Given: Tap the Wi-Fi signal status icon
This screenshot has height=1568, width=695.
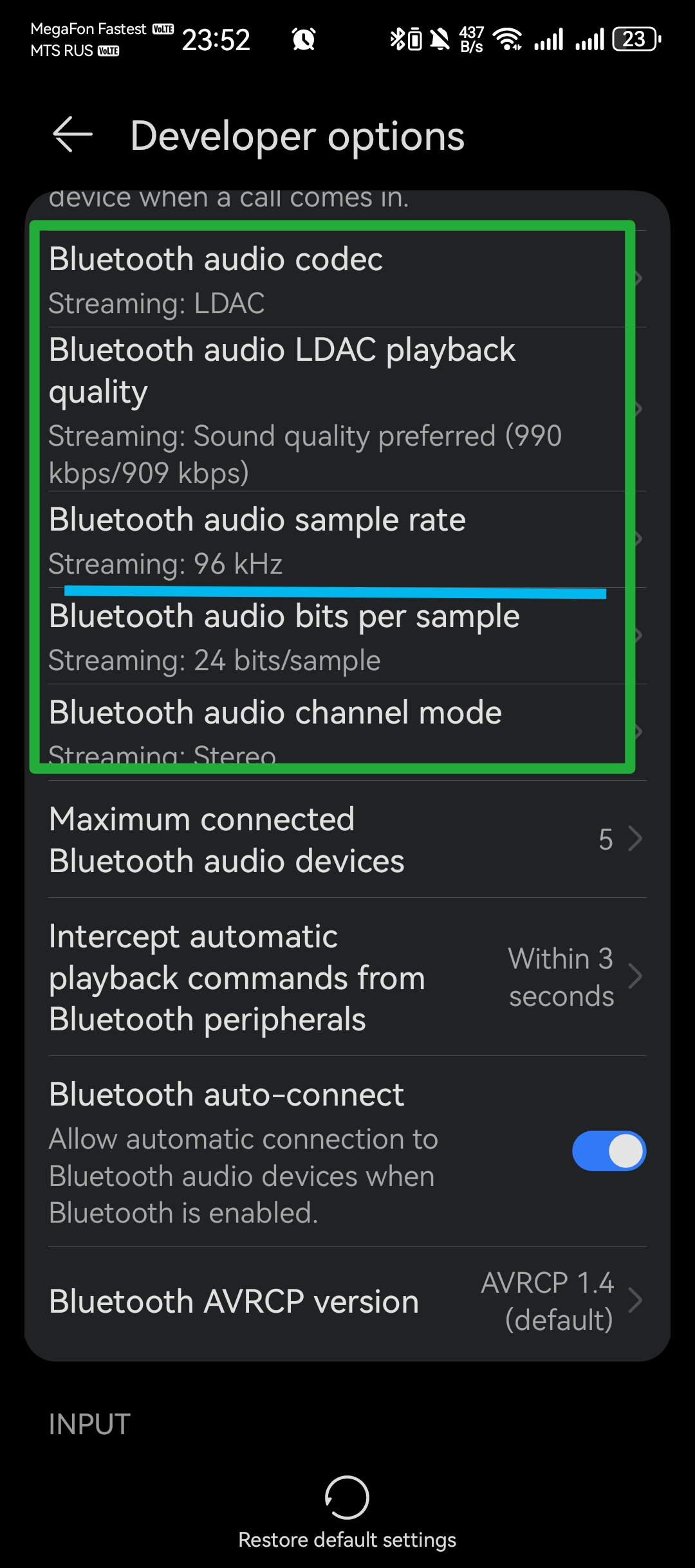Looking at the screenshot, I should click(x=507, y=39).
